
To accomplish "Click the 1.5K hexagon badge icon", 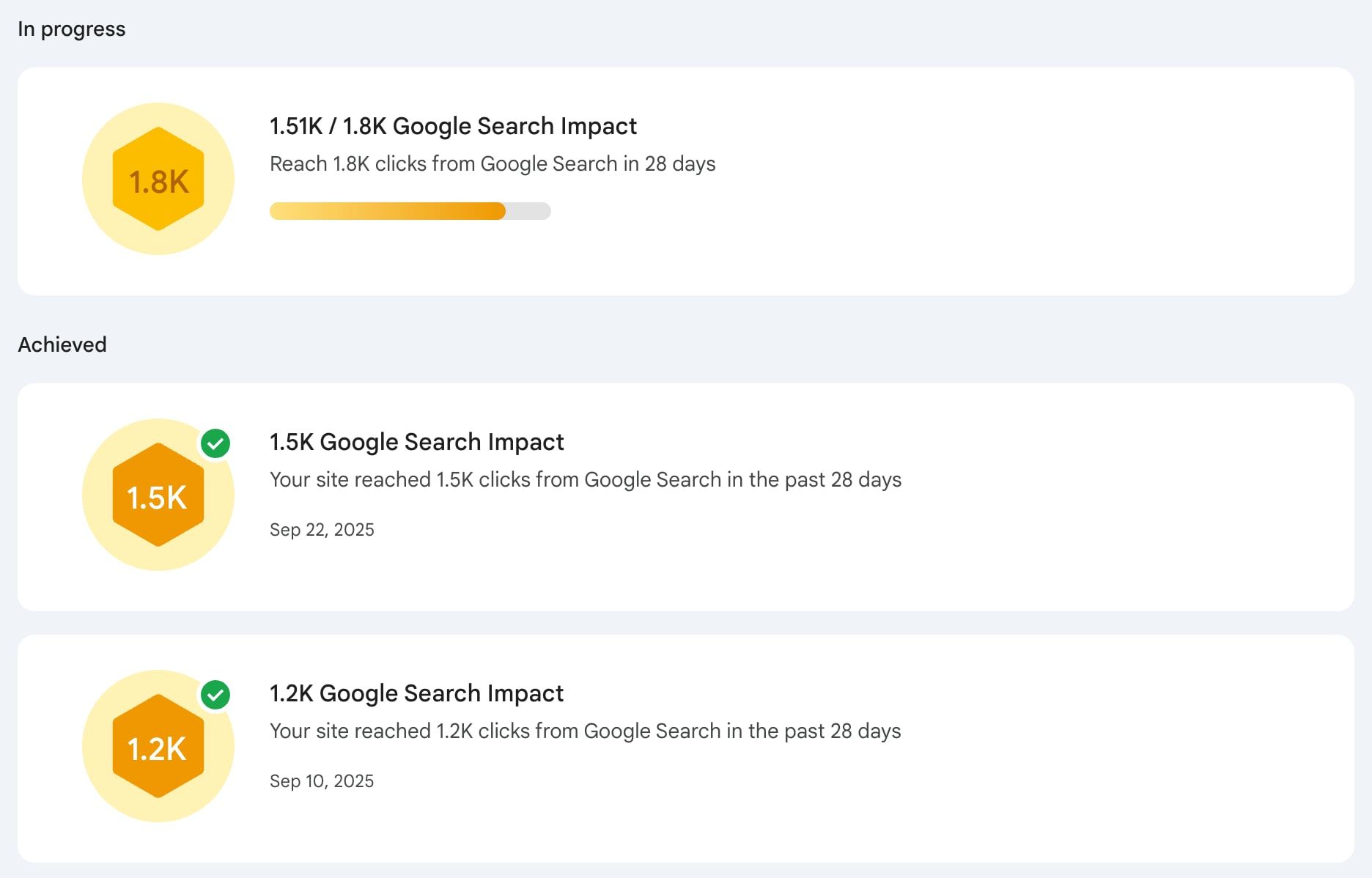I will click(158, 495).
